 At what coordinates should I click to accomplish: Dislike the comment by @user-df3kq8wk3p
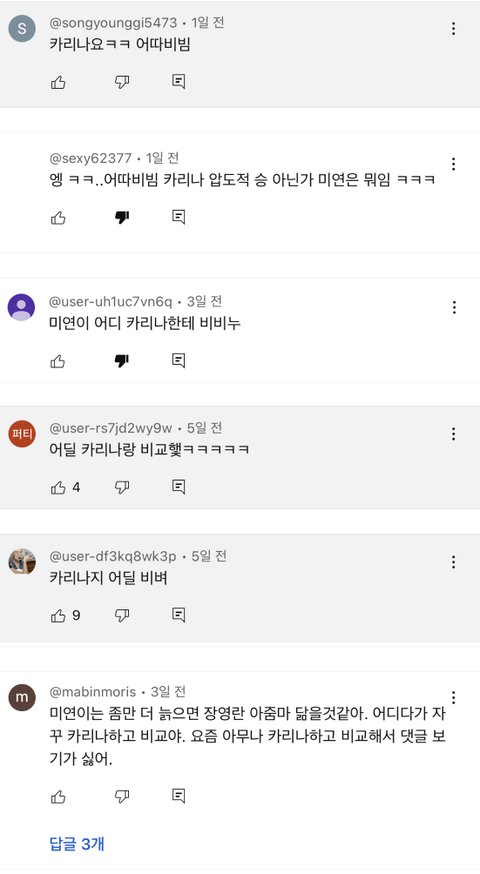pyautogui.click(x=122, y=615)
